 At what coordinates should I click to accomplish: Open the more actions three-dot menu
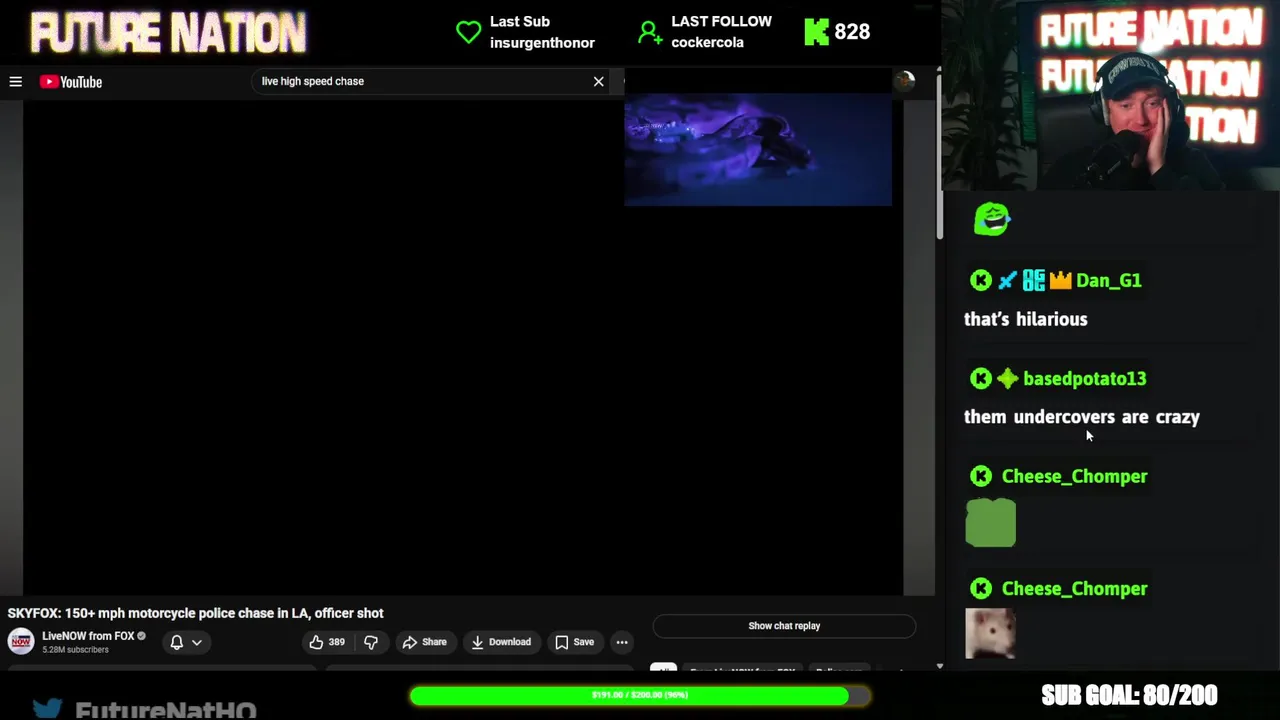pos(622,642)
